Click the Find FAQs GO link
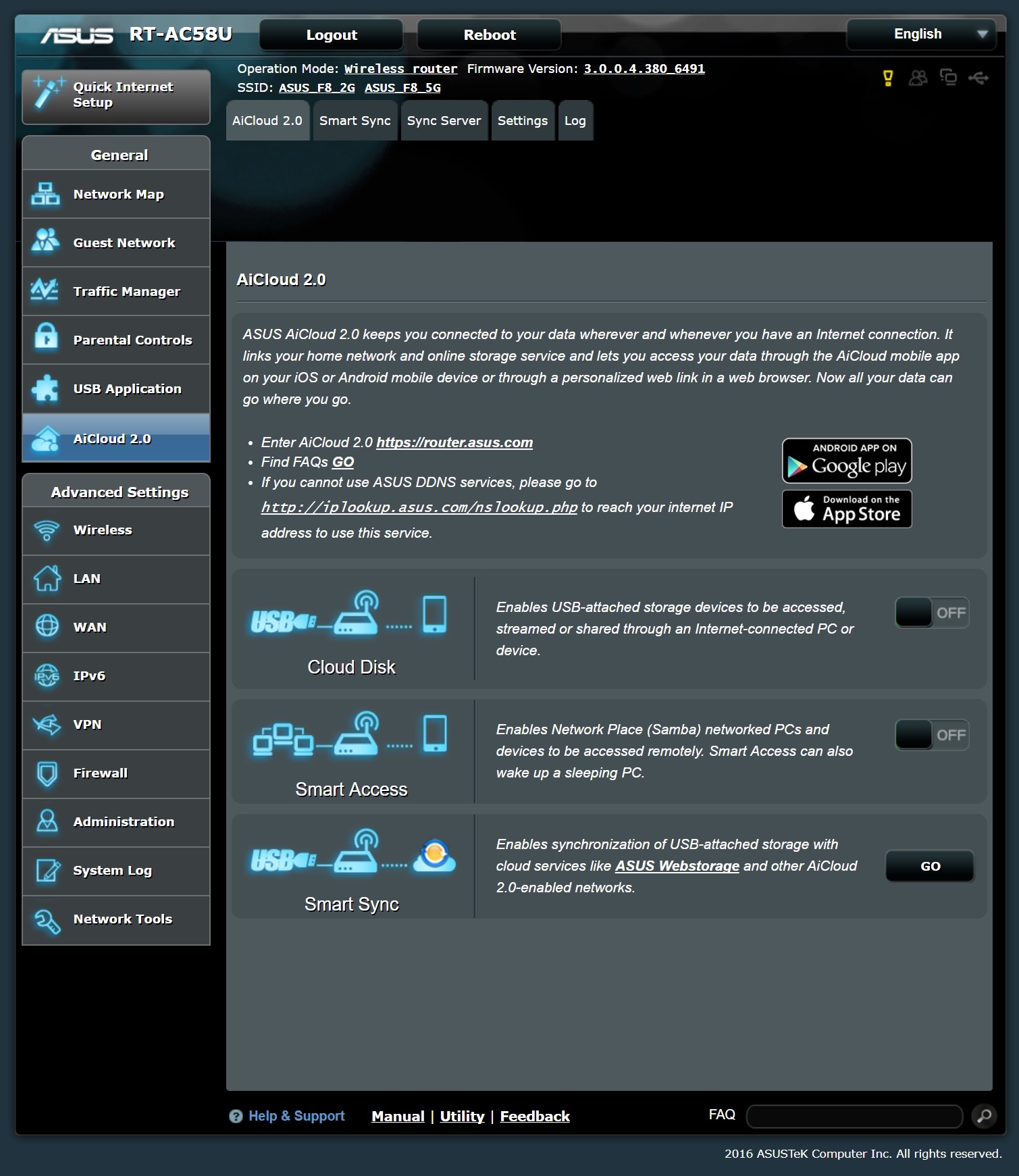The height and width of the screenshot is (1176, 1019). (x=343, y=462)
